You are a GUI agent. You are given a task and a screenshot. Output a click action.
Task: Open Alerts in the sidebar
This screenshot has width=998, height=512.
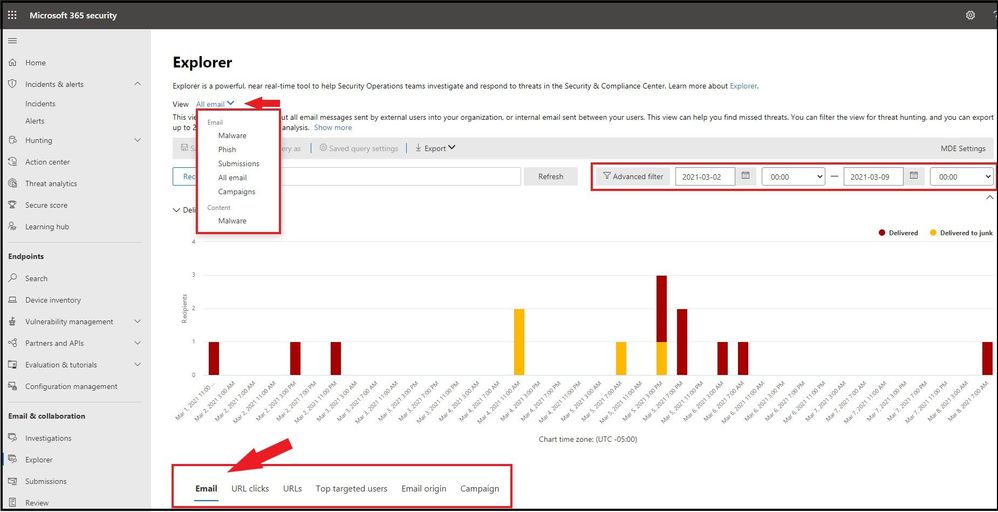tap(35, 121)
